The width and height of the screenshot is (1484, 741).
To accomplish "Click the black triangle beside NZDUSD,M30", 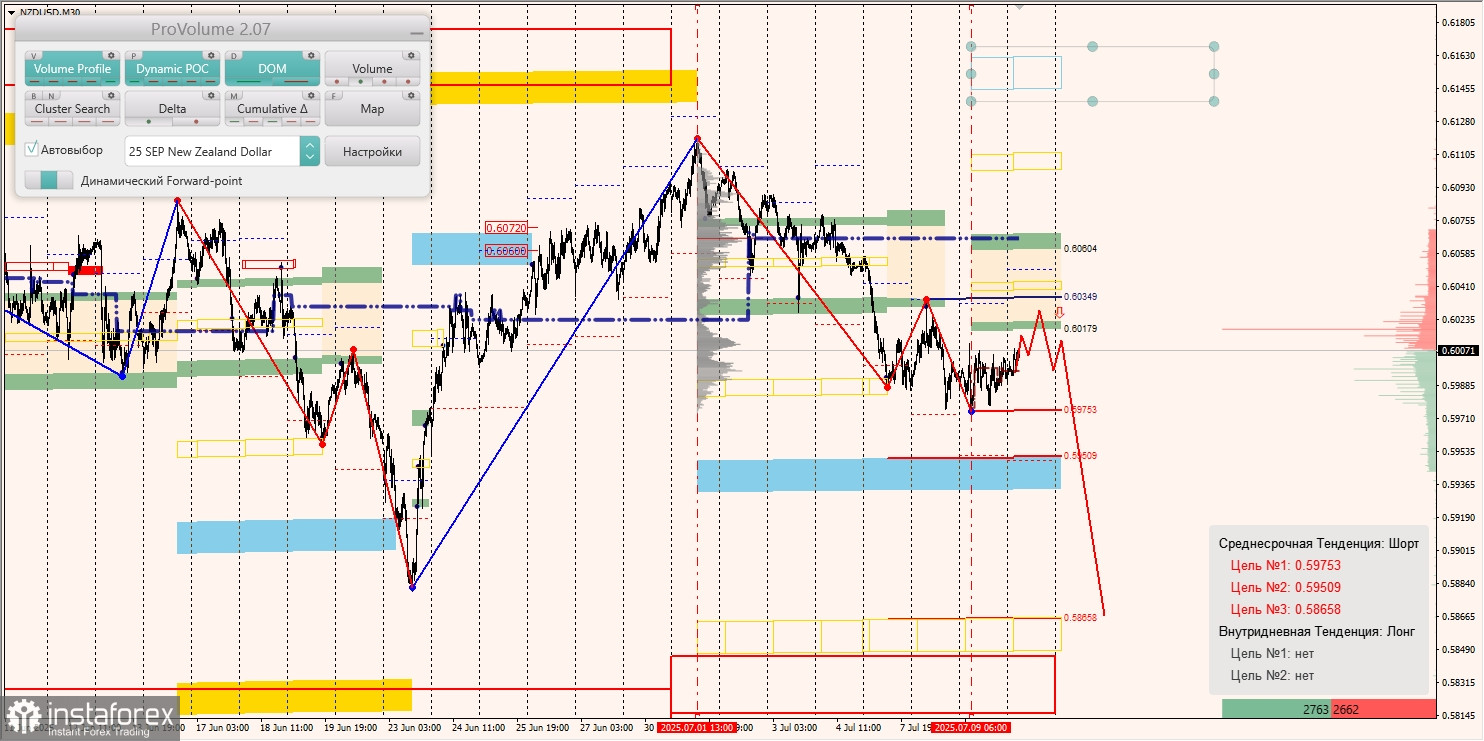I will point(11,12).
